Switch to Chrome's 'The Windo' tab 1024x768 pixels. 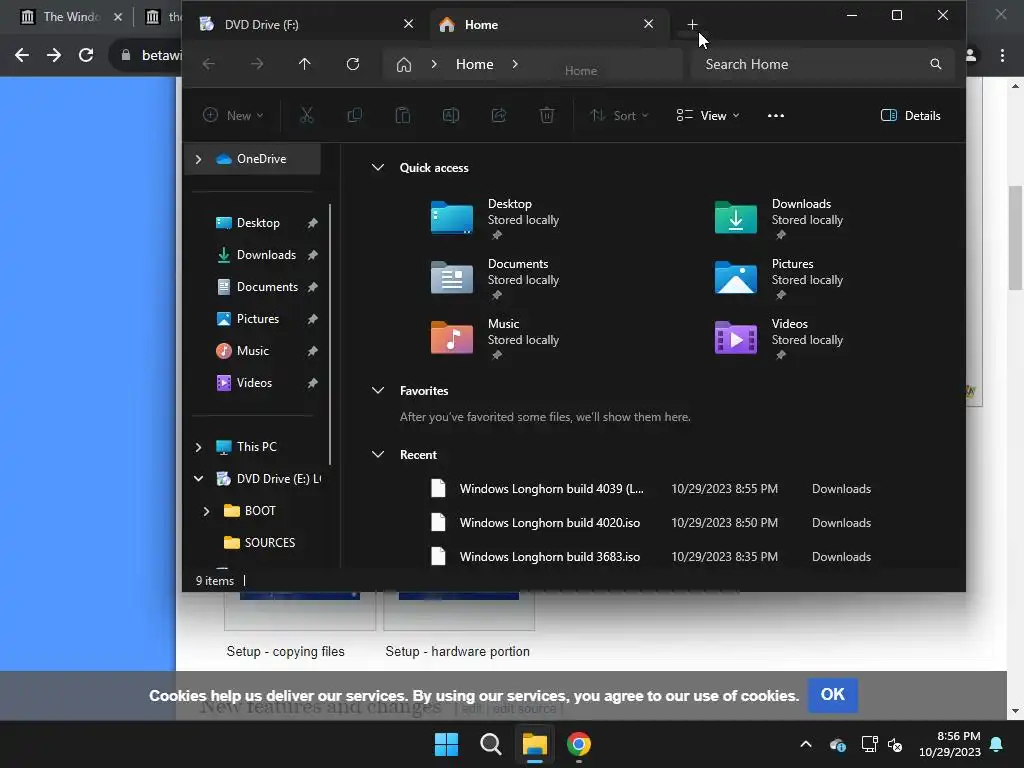[x=71, y=16]
